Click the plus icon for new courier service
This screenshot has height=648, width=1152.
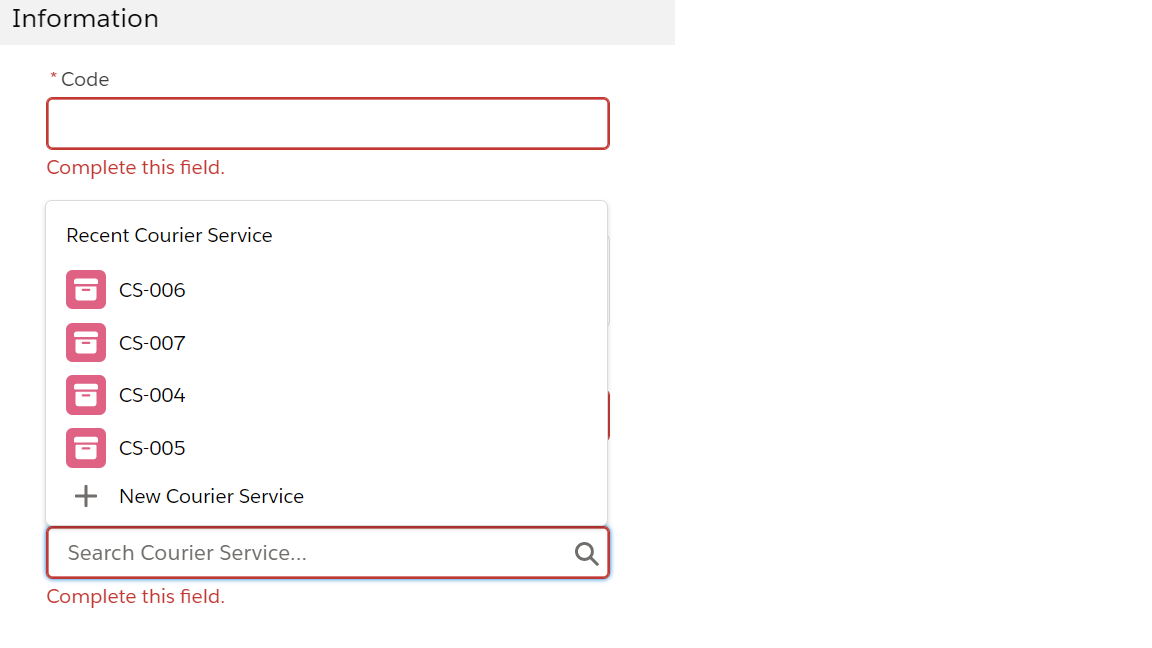(x=86, y=496)
